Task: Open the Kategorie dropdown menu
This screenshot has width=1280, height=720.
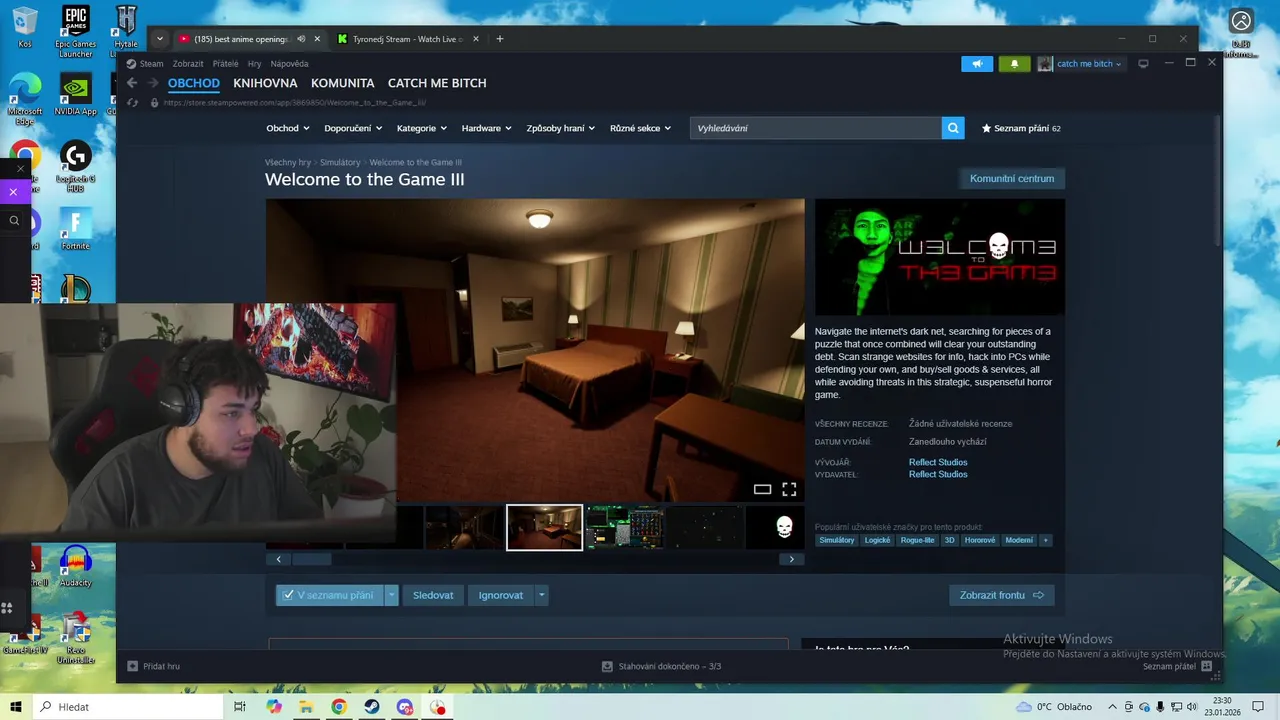Action: coord(422,128)
